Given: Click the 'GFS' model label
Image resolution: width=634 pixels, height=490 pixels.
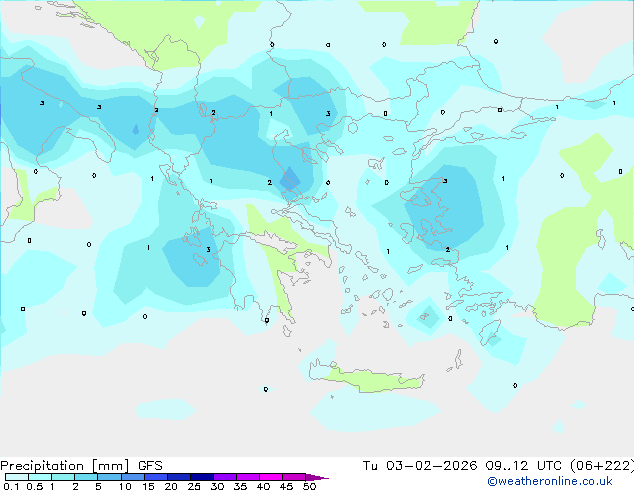Looking at the screenshot, I should 150,466.
